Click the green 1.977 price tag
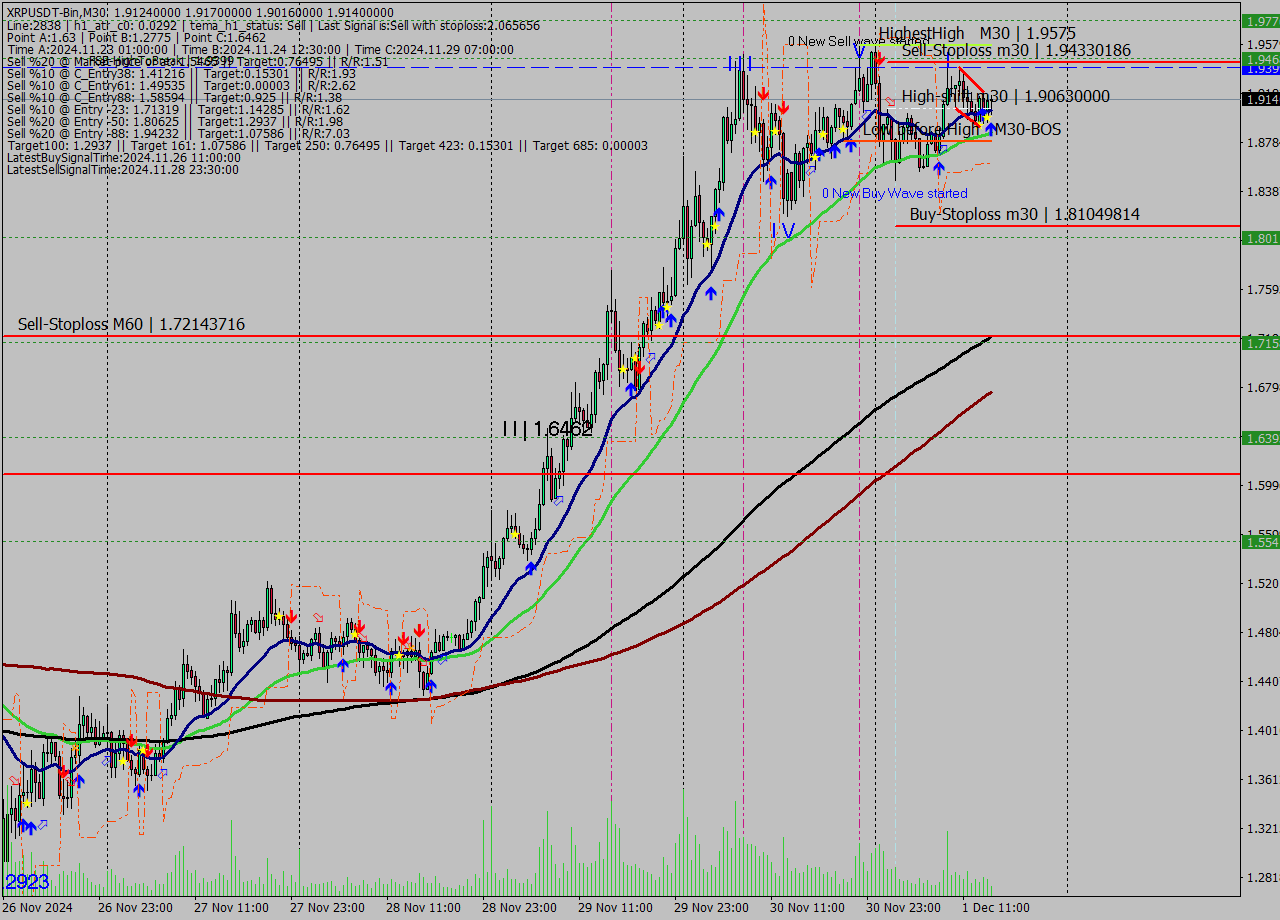Viewport: 1280px width, 920px height. (x=1260, y=21)
